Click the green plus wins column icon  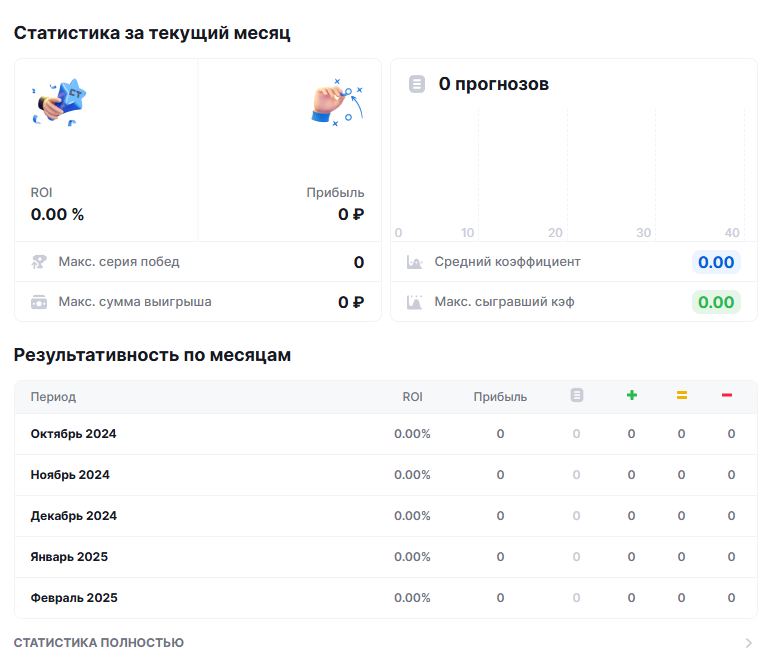click(631, 396)
